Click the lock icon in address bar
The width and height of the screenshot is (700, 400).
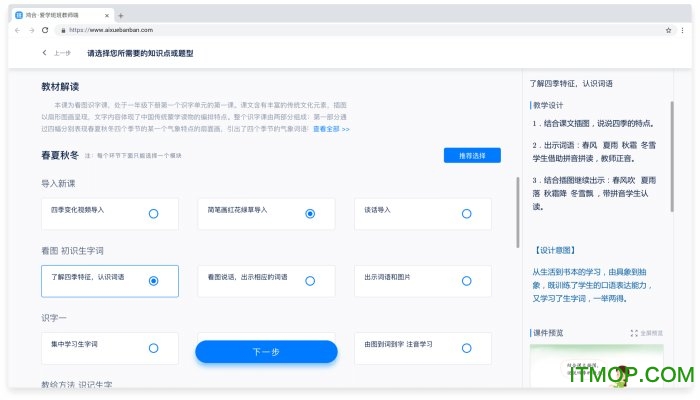click(x=63, y=30)
